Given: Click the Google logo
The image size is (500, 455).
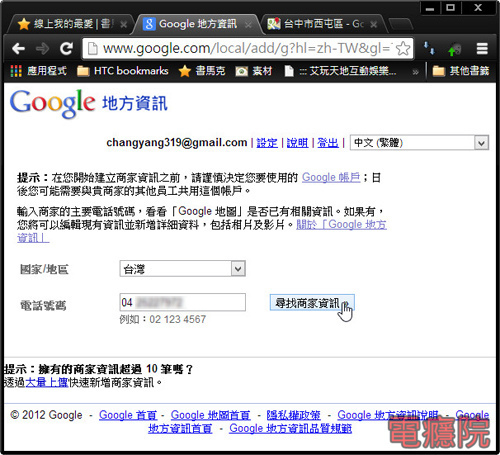Looking at the screenshot, I should (x=52, y=103).
